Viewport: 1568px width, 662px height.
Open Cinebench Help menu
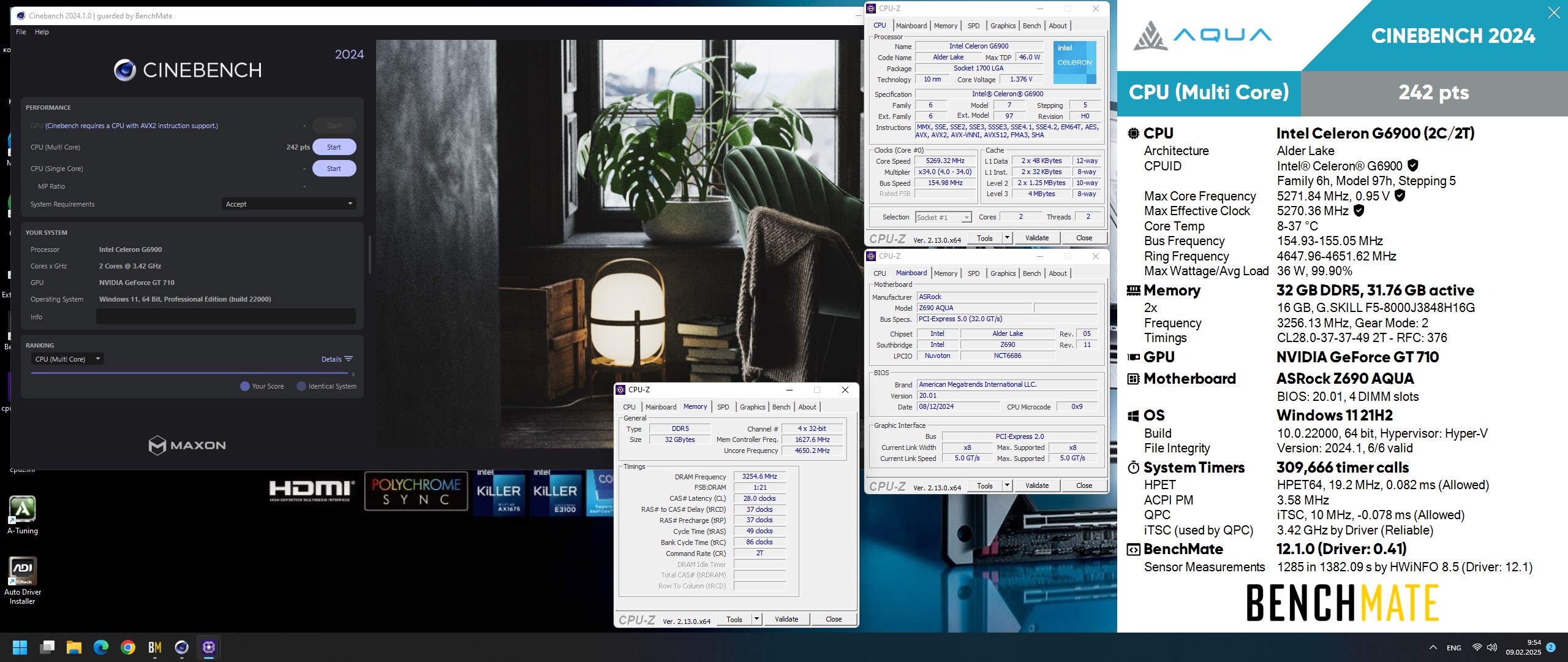(42, 32)
